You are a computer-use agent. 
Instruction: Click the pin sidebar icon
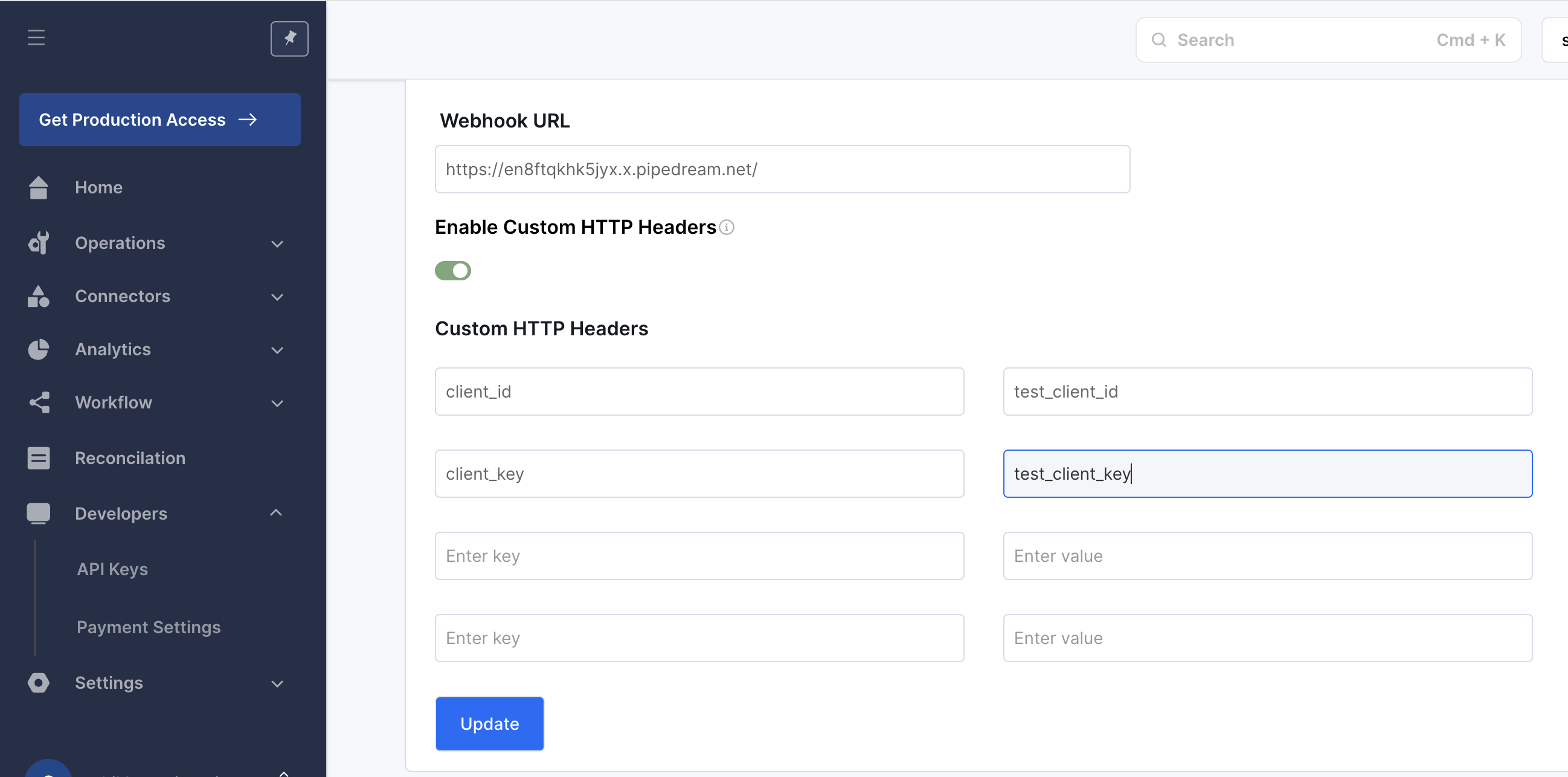(289, 39)
